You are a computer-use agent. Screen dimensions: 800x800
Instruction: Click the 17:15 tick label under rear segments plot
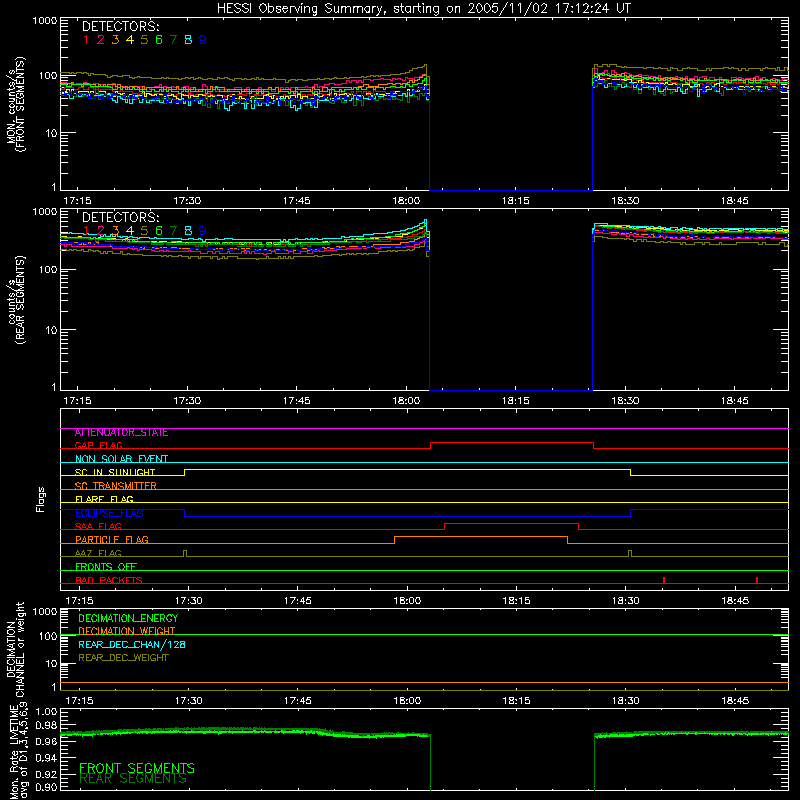(x=78, y=401)
